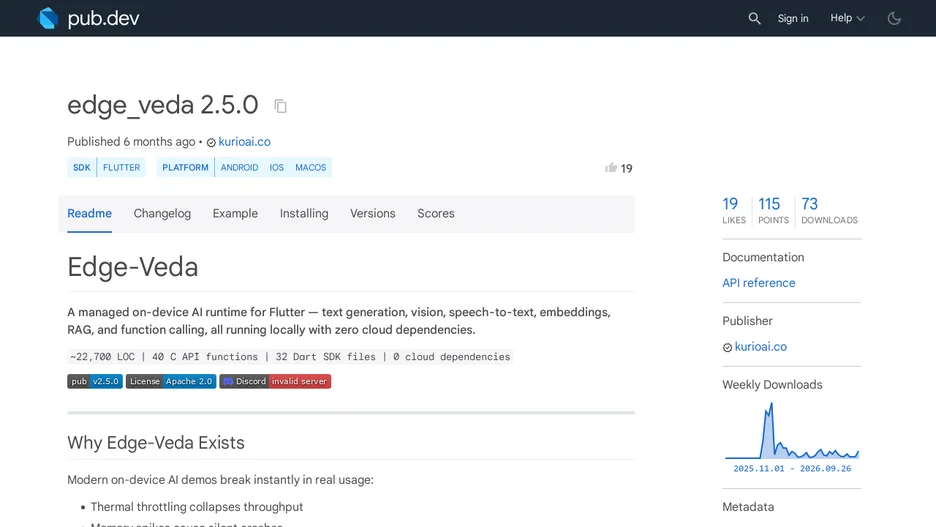This screenshot has height=527, width=936.
Task: Click the pub.dev Dart logo icon
Action: click(x=47, y=18)
